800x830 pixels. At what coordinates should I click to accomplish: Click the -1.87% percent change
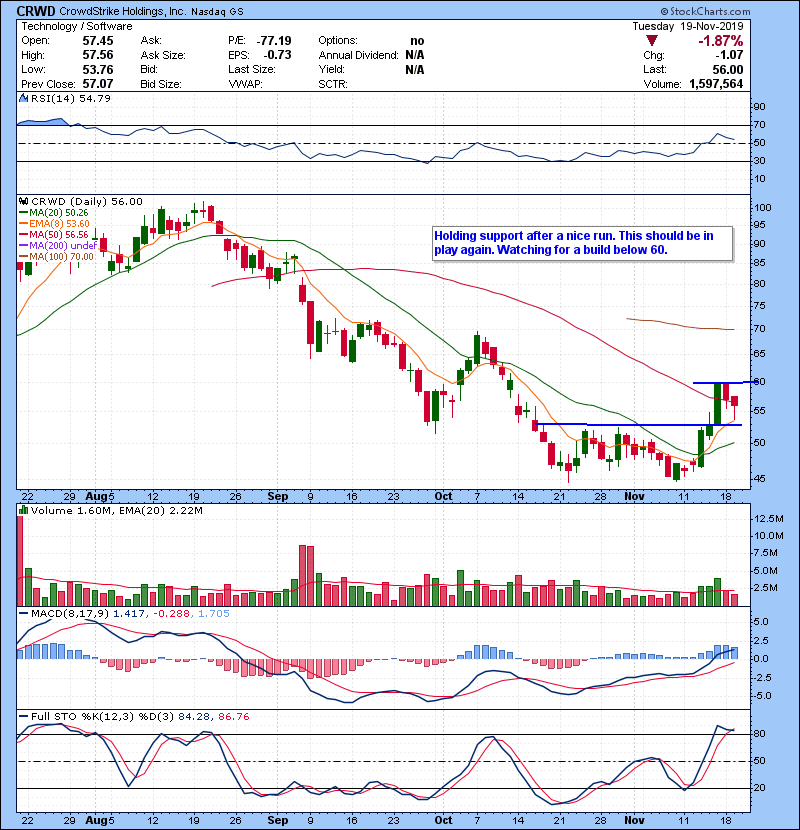(x=721, y=41)
